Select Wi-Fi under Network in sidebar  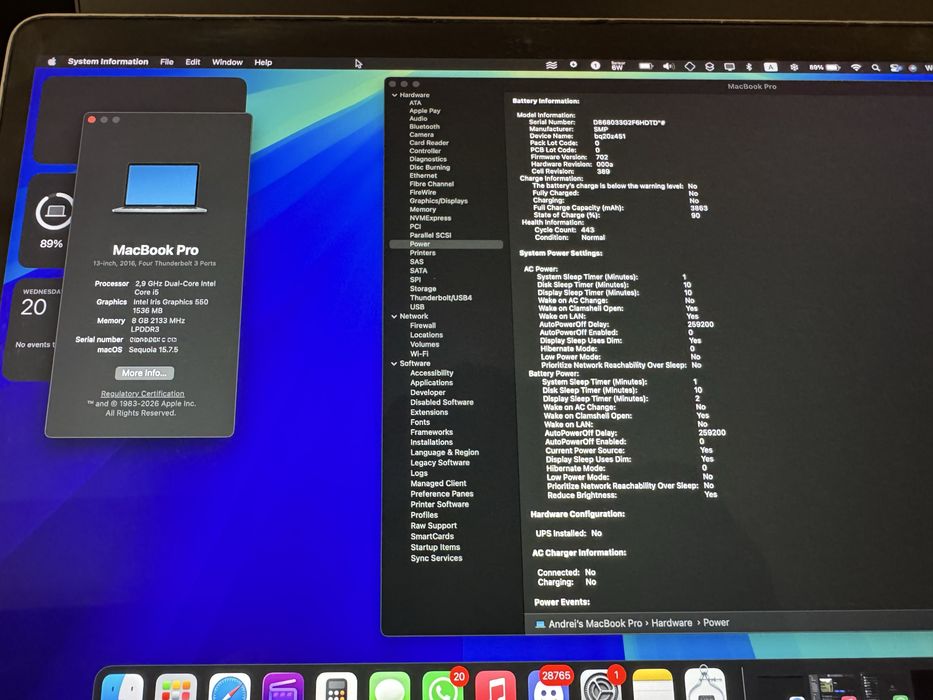coord(419,354)
